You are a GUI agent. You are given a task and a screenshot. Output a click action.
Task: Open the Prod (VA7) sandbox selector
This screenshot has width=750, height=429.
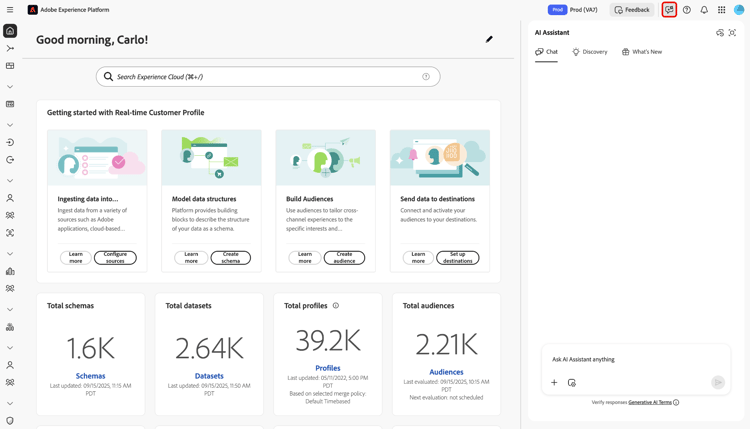(x=573, y=10)
